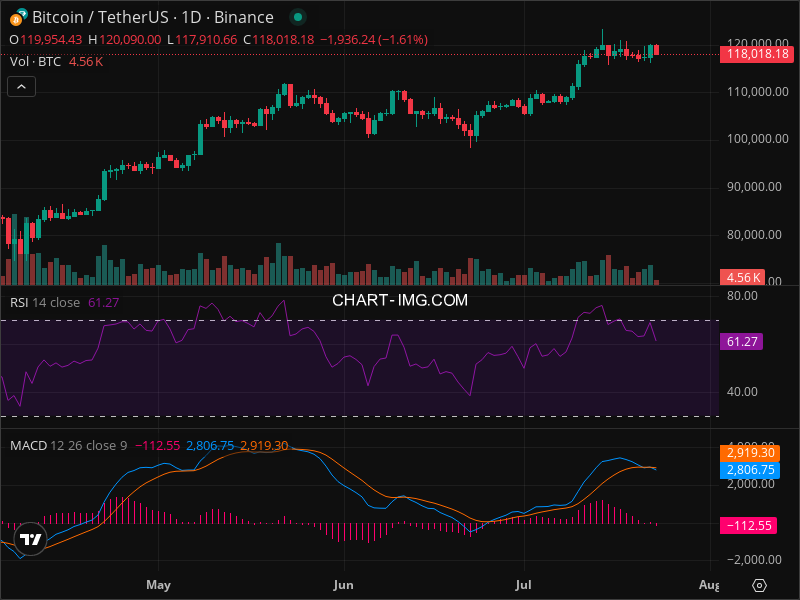The image size is (800, 600).
Task: Click the 90,000.00 price axis tick
Action: pyautogui.click(x=754, y=187)
